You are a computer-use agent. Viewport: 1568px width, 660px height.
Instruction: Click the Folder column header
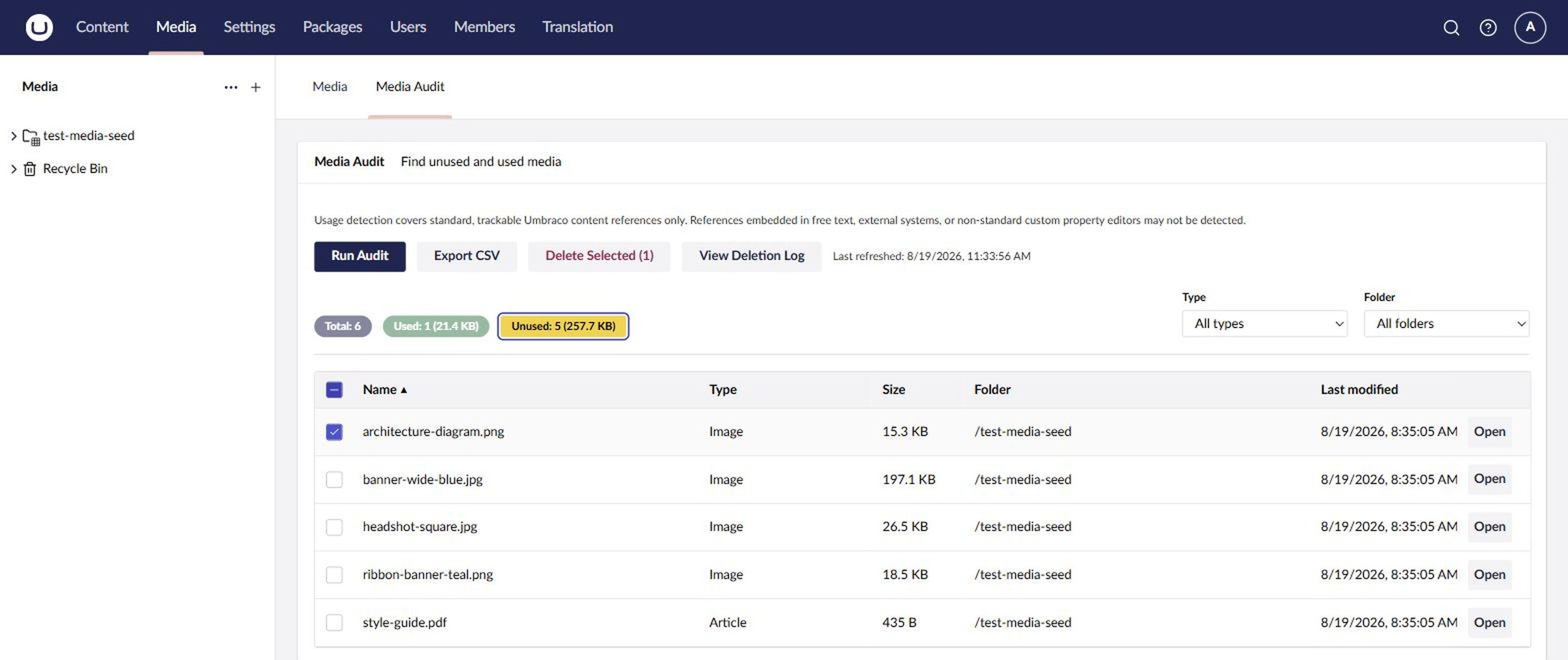992,389
